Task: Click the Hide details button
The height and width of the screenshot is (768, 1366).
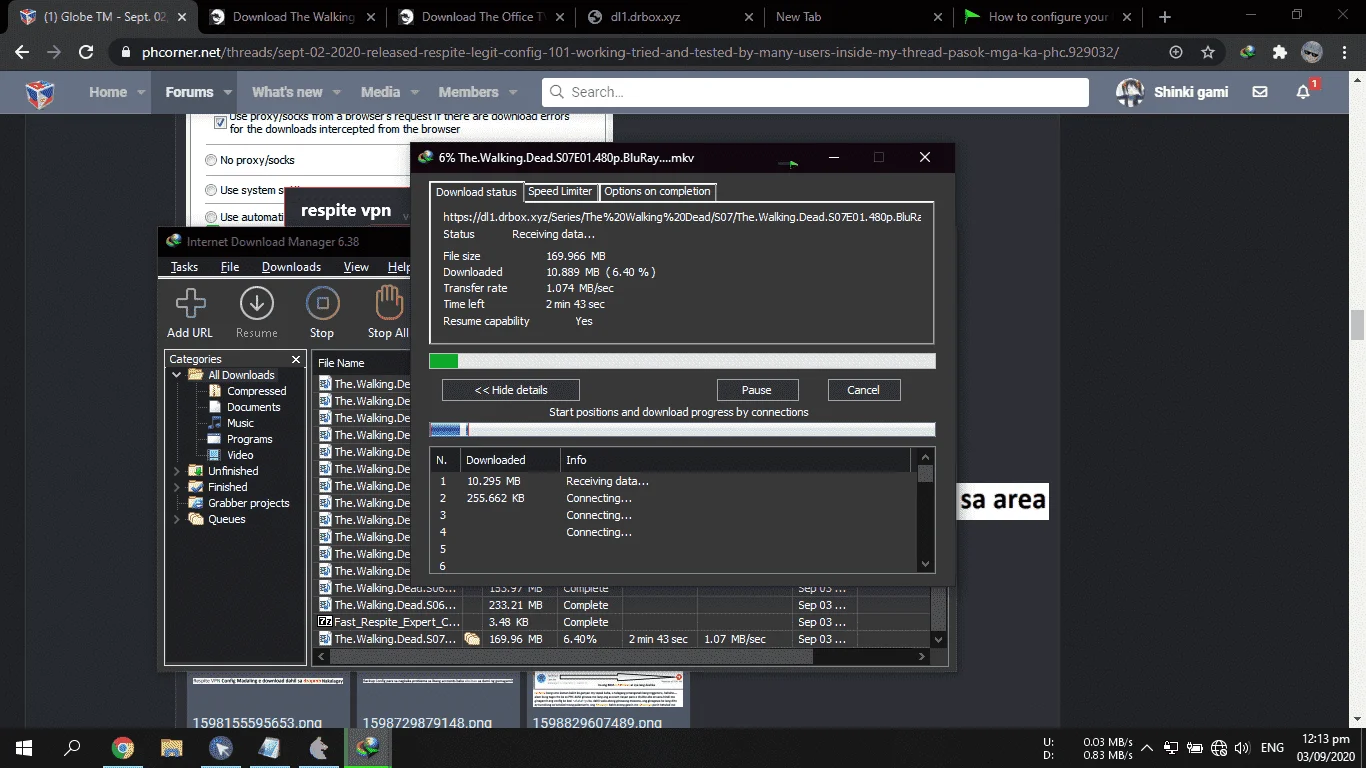Action: 511,390
